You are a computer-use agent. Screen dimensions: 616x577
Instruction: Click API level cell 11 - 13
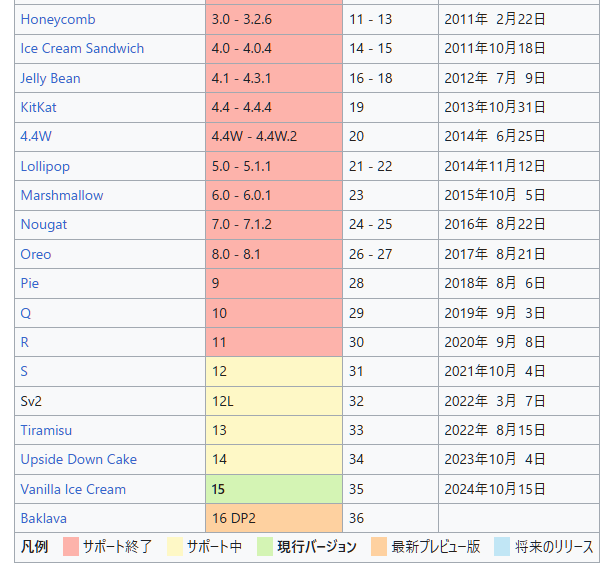(390, 19)
